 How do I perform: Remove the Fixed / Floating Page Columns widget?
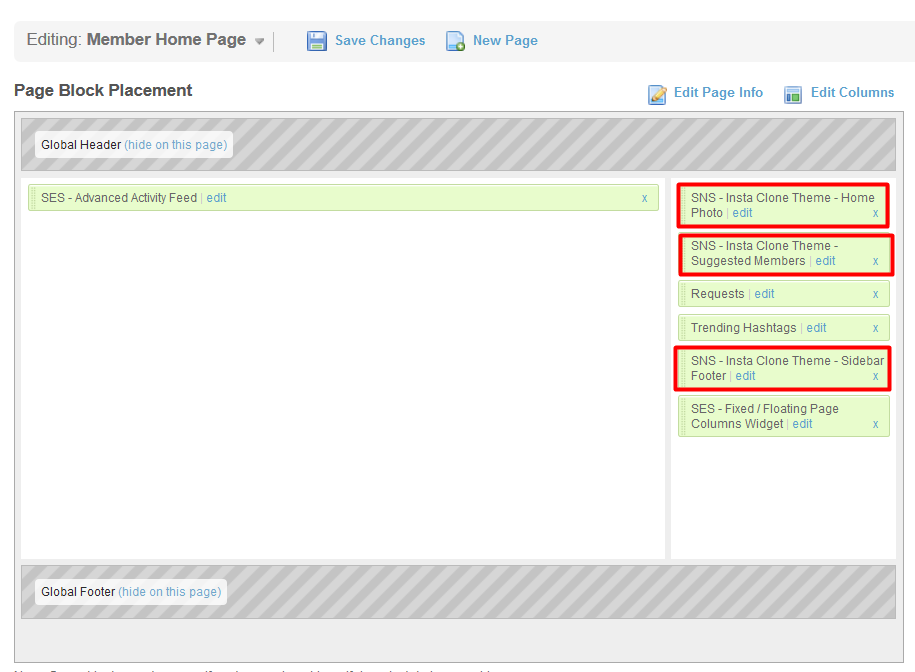tap(875, 424)
